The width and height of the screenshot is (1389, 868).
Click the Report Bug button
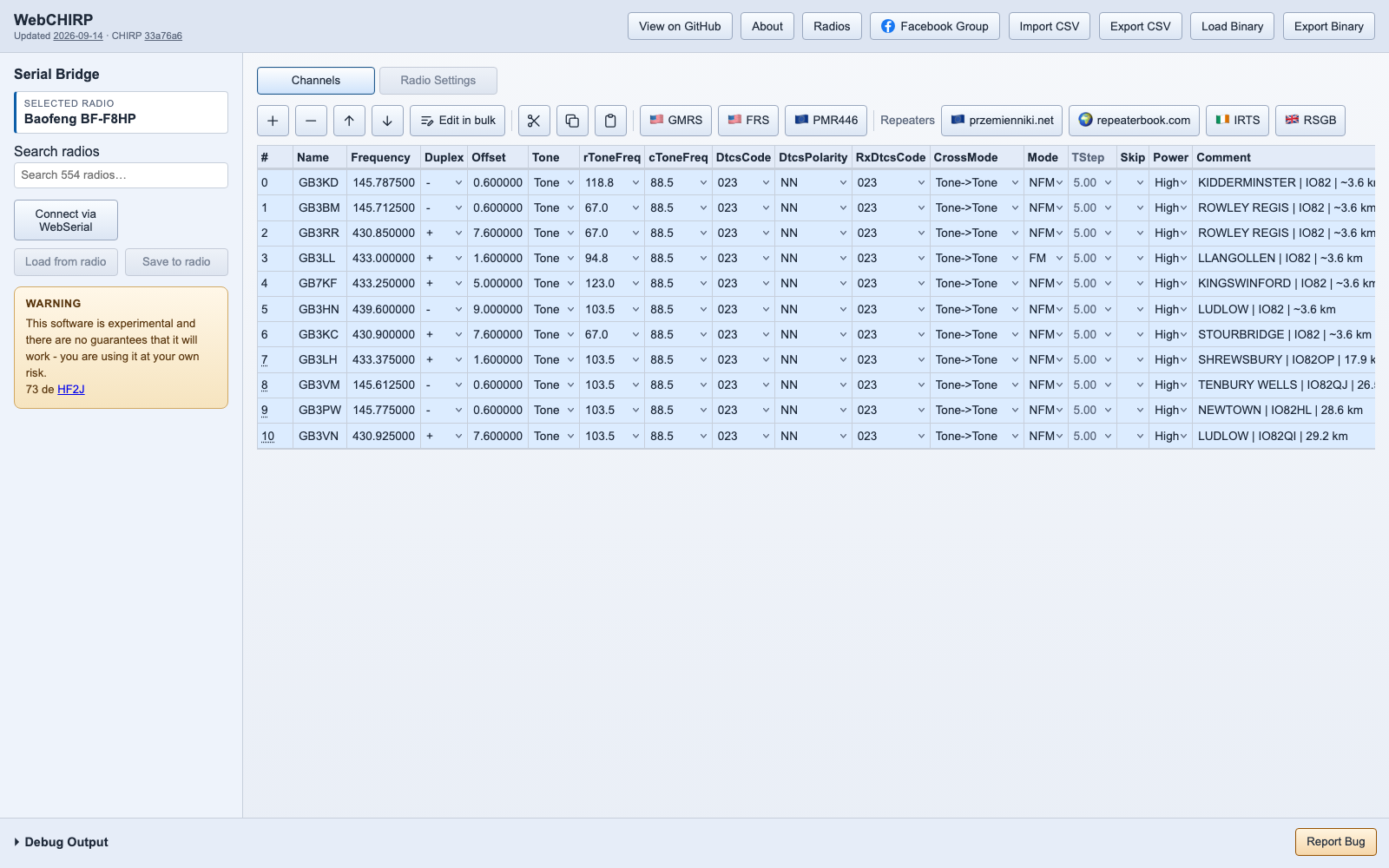[x=1336, y=842]
